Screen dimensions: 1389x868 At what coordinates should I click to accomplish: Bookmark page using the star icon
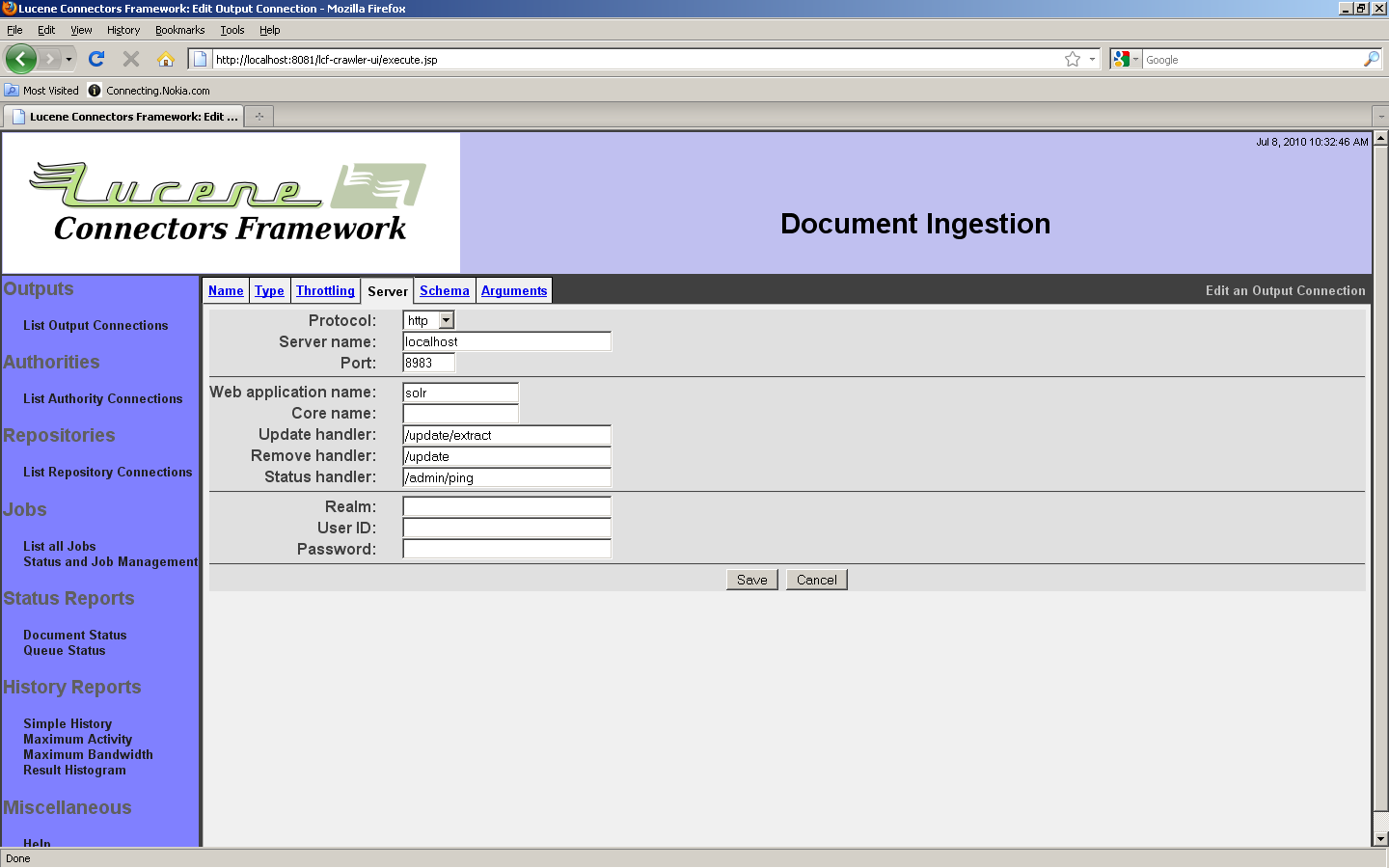pos(1072,59)
